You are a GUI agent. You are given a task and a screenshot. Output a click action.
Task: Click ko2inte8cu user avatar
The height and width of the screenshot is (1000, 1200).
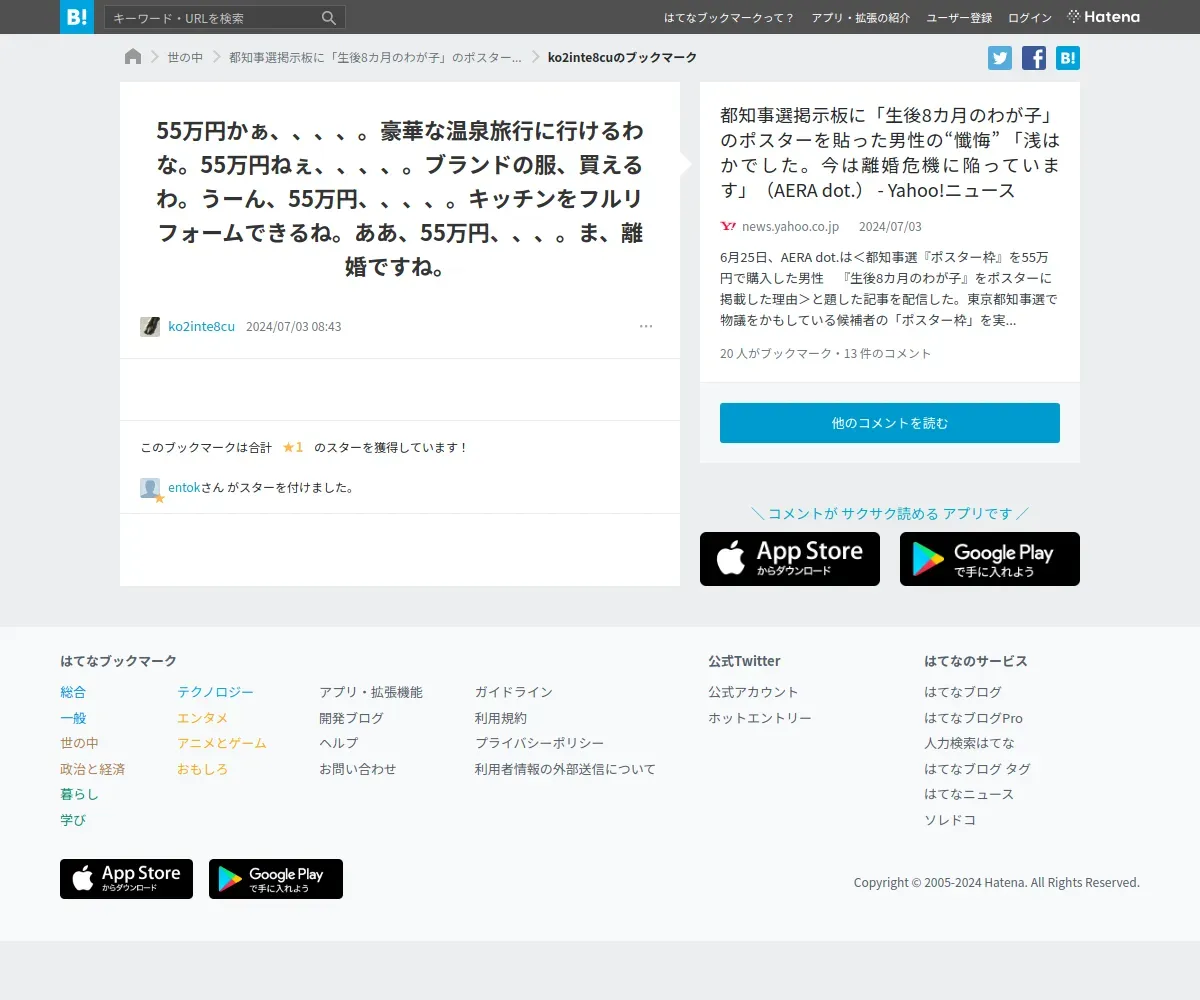pyautogui.click(x=150, y=326)
